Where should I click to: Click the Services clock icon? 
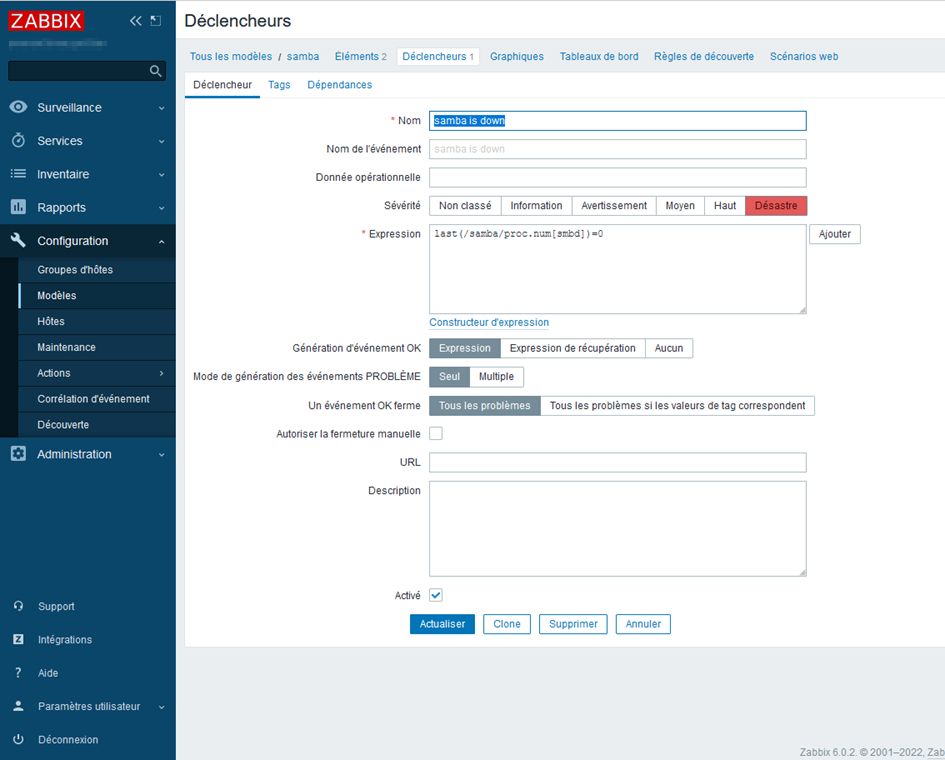(x=18, y=141)
